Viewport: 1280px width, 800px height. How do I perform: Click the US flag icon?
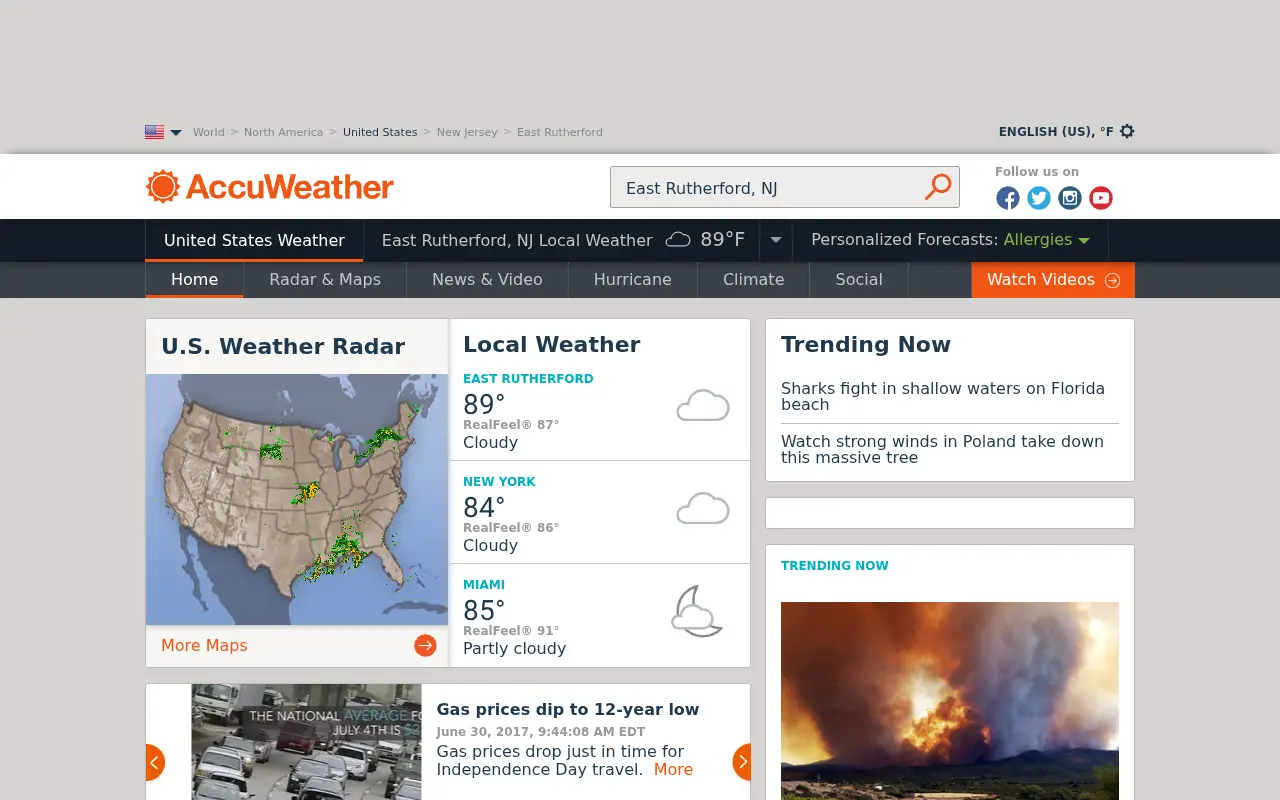[x=154, y=132]
